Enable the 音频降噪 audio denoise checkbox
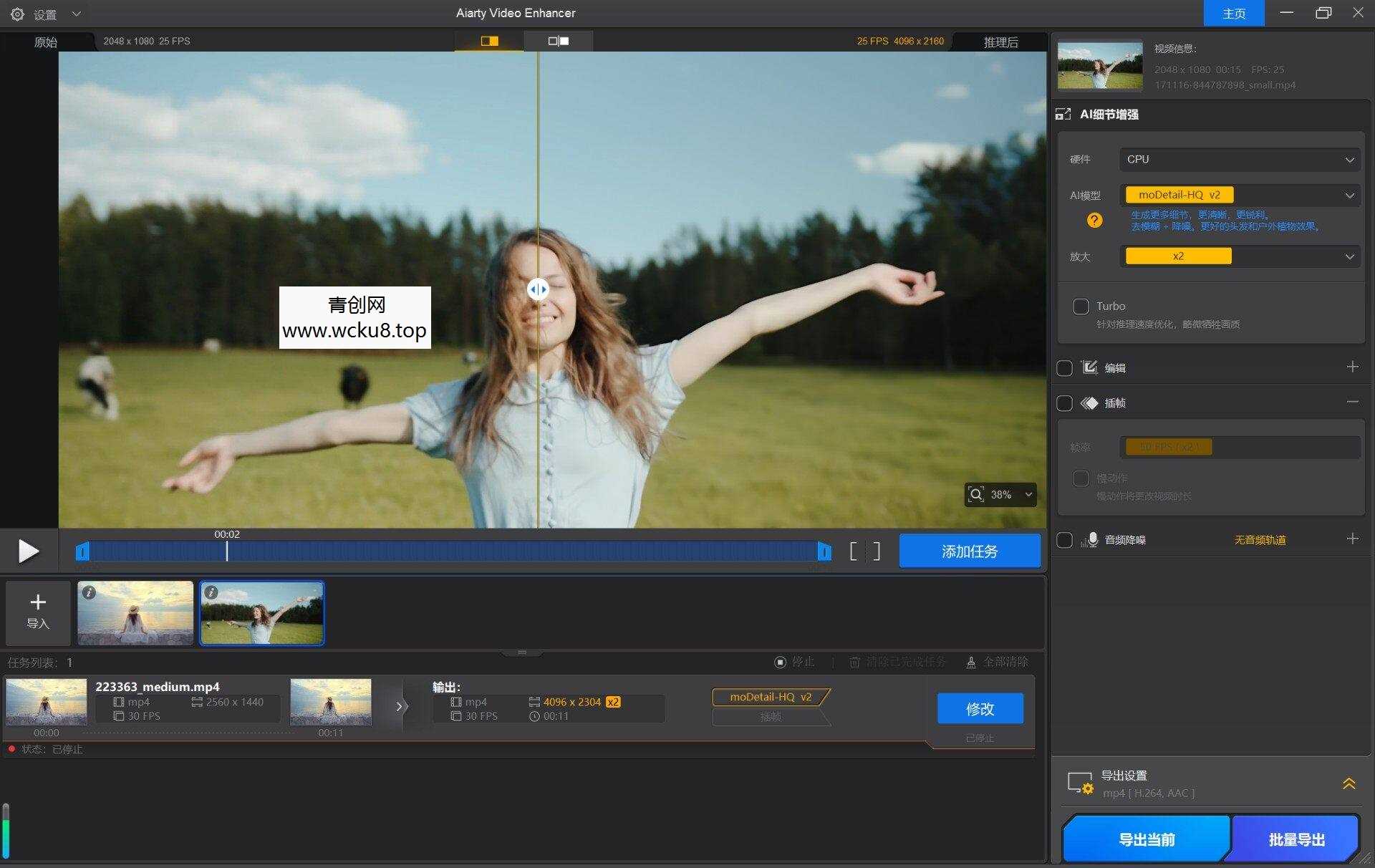1375x868 pixels. [x=1064, y=540]
